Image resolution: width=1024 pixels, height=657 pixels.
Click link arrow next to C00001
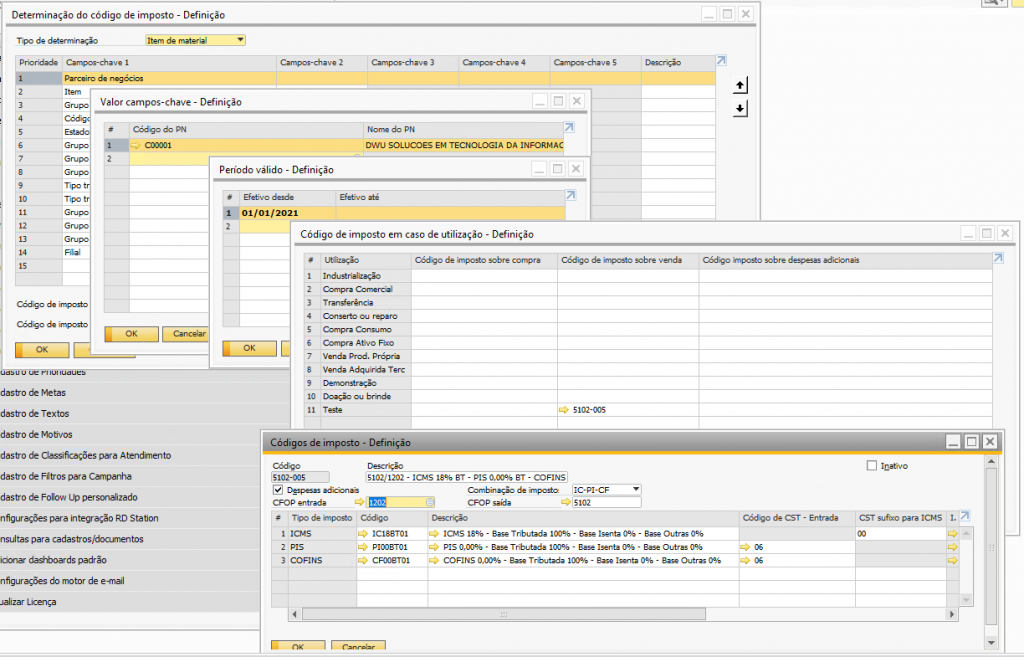(137, 145)
